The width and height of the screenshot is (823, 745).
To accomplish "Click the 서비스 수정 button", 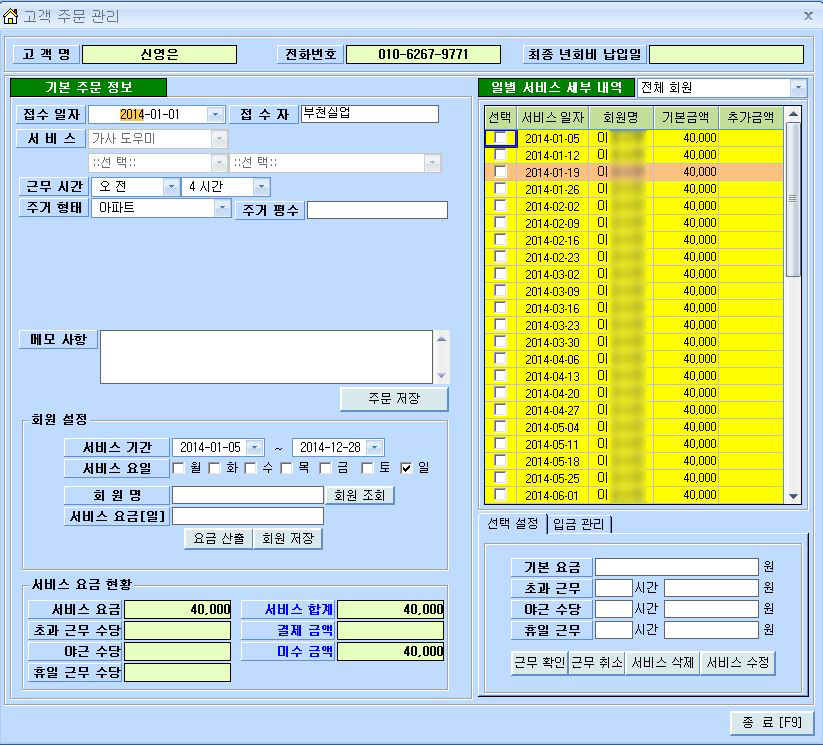I will (x=737, y=663).
